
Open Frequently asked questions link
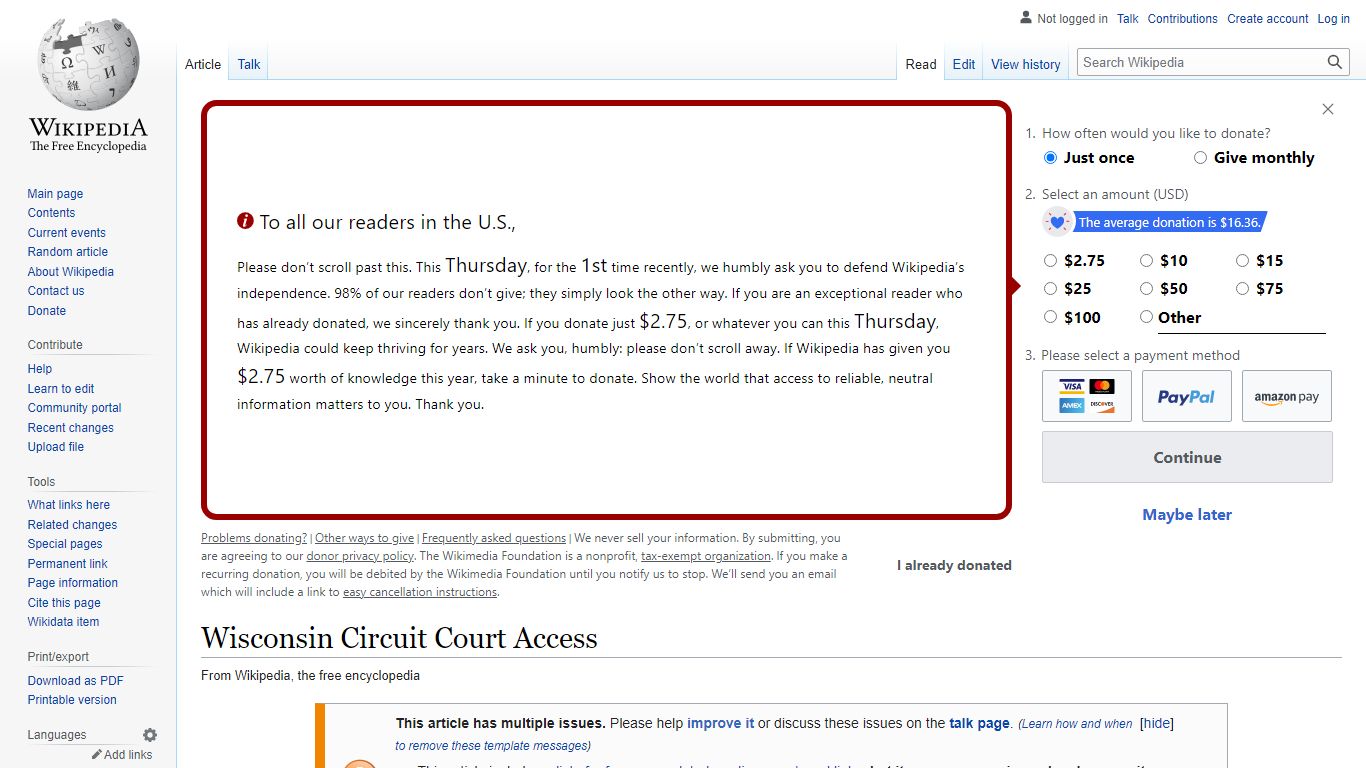point(494,538)
